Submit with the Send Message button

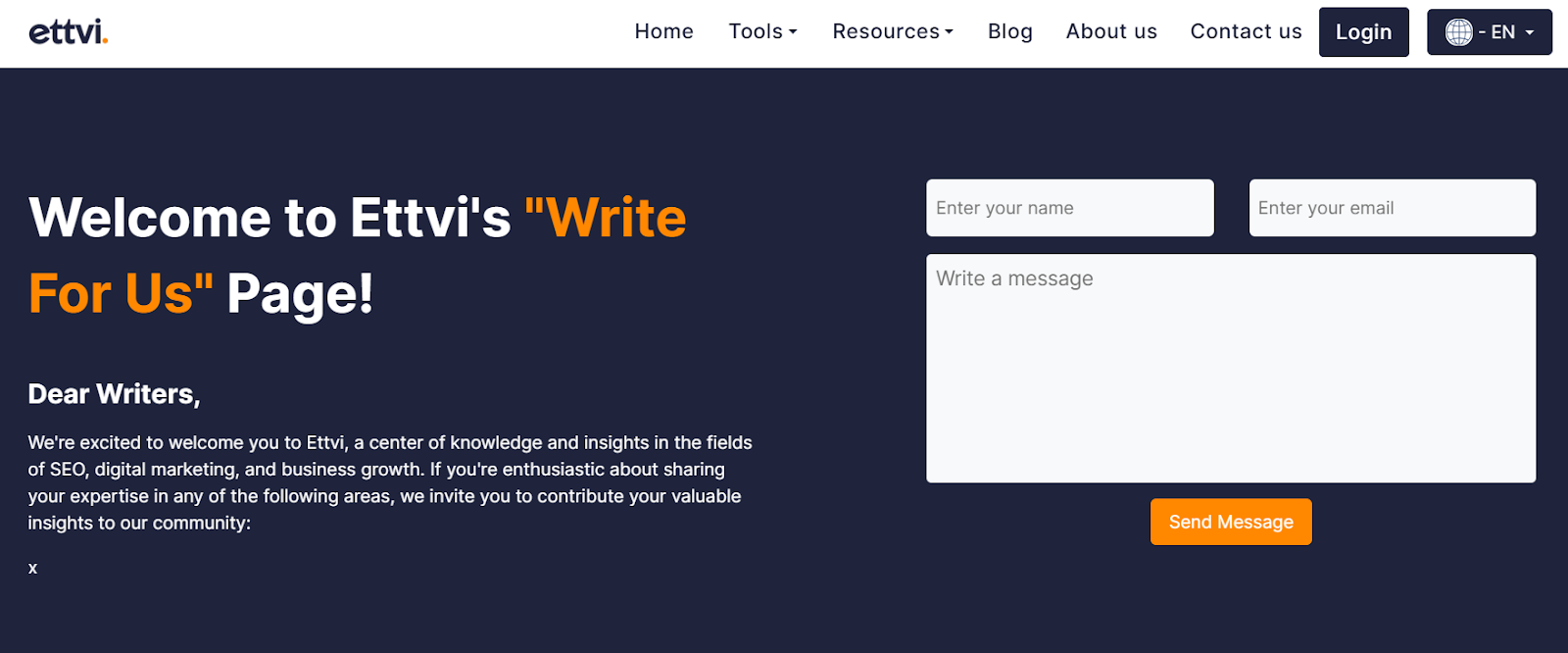(1231, 522)
